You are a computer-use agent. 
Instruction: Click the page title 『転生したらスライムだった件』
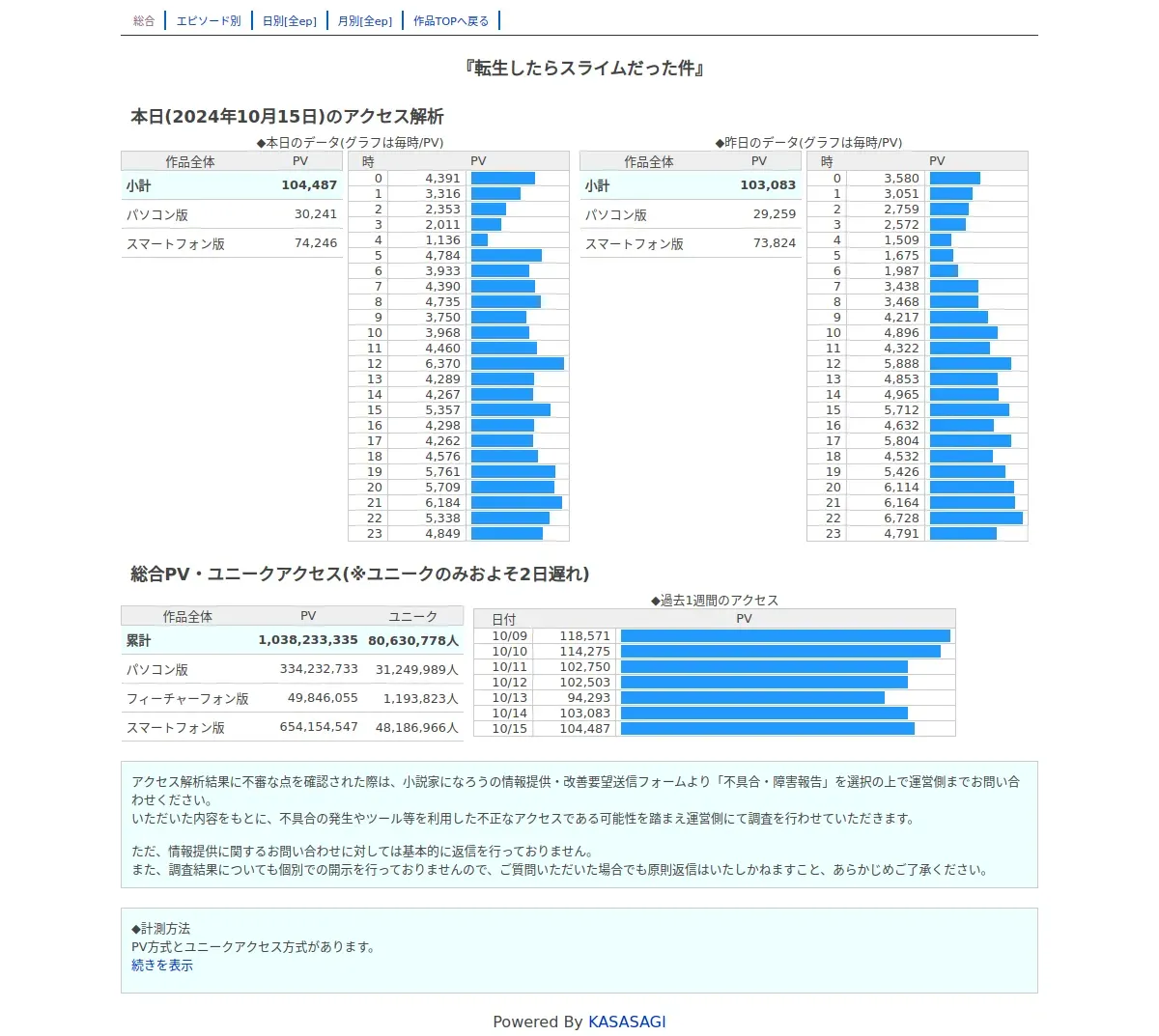583,68
